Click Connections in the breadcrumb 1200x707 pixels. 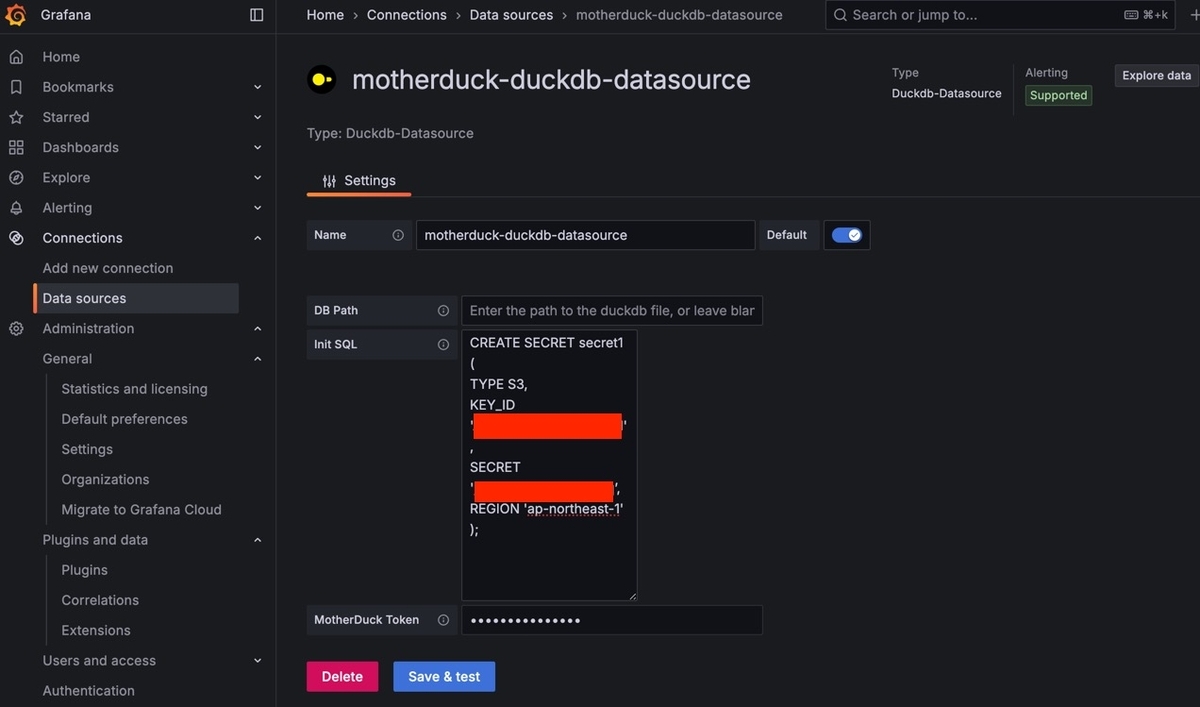click(407, 15)
